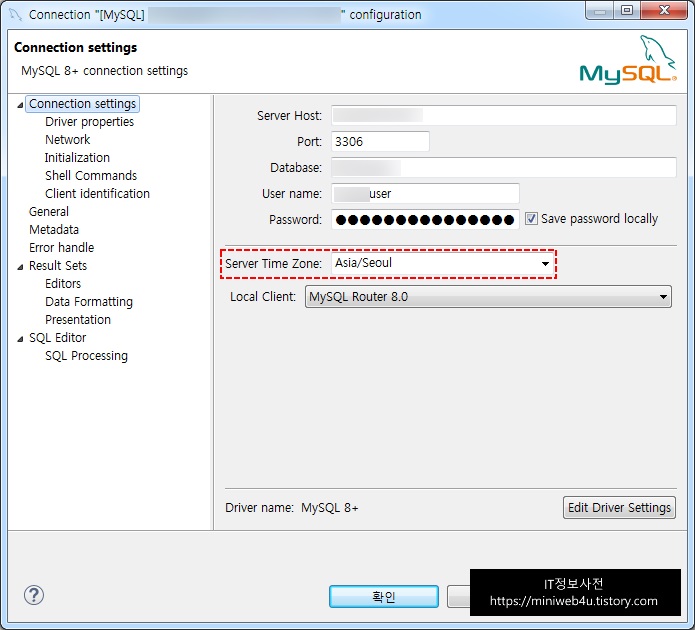The height and width of the screenshot is (630, 695).
Task: Minimize the configuration dialog window
Action: tap(600, 11)
